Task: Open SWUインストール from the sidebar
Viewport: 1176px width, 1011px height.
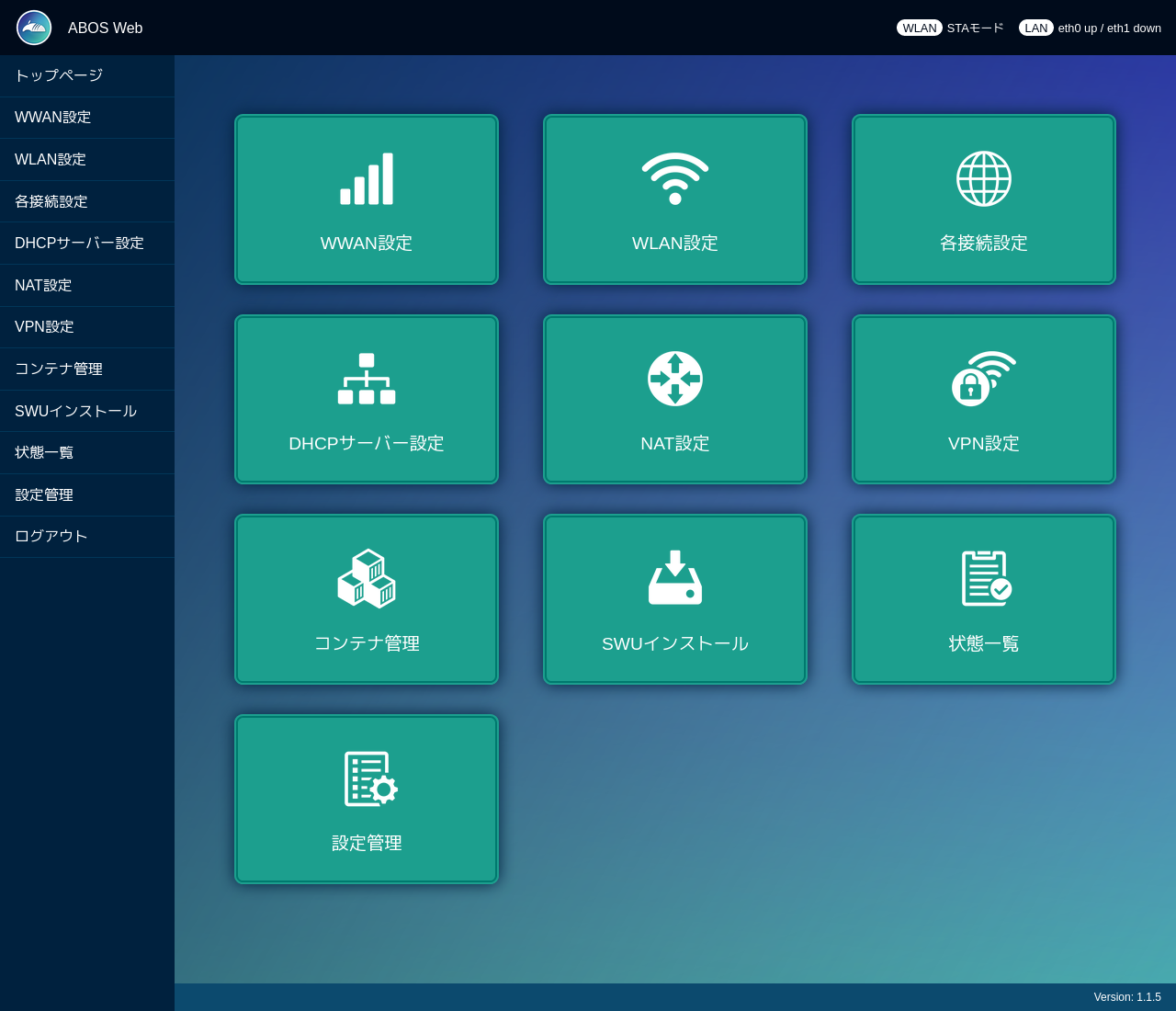Action: point(87,411)
